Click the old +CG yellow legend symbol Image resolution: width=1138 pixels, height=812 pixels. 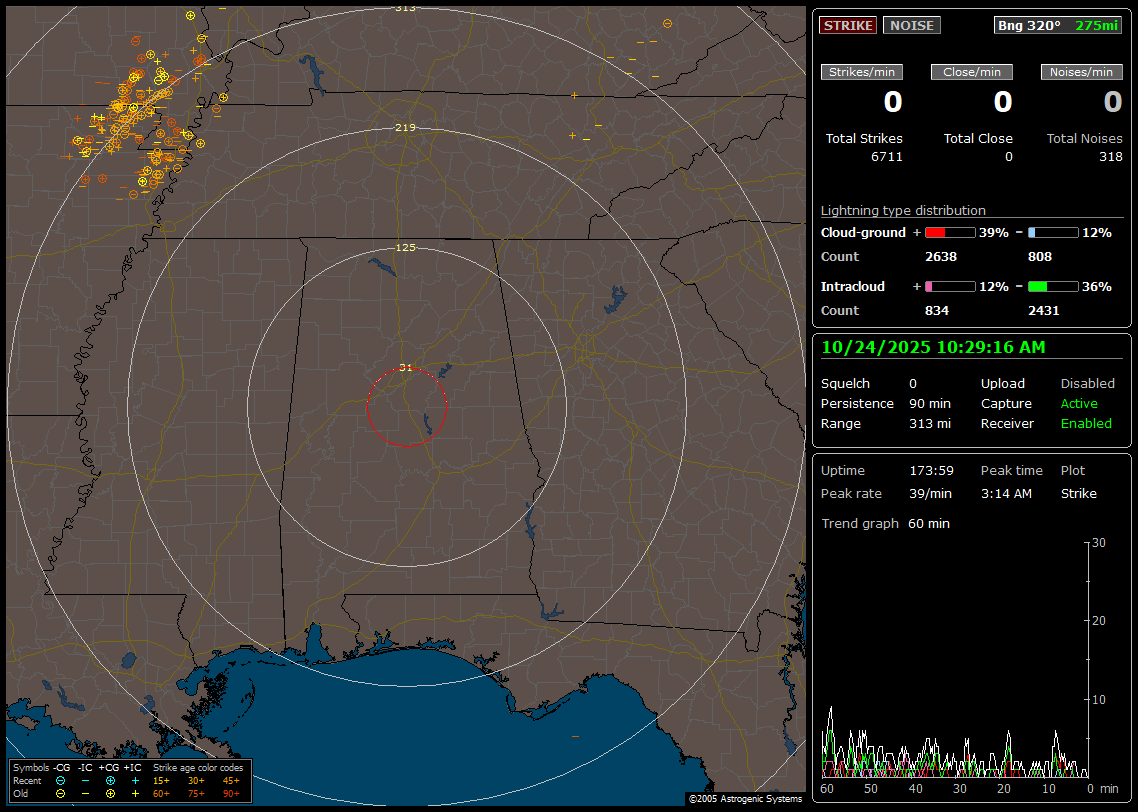click(x=110, y=793)
